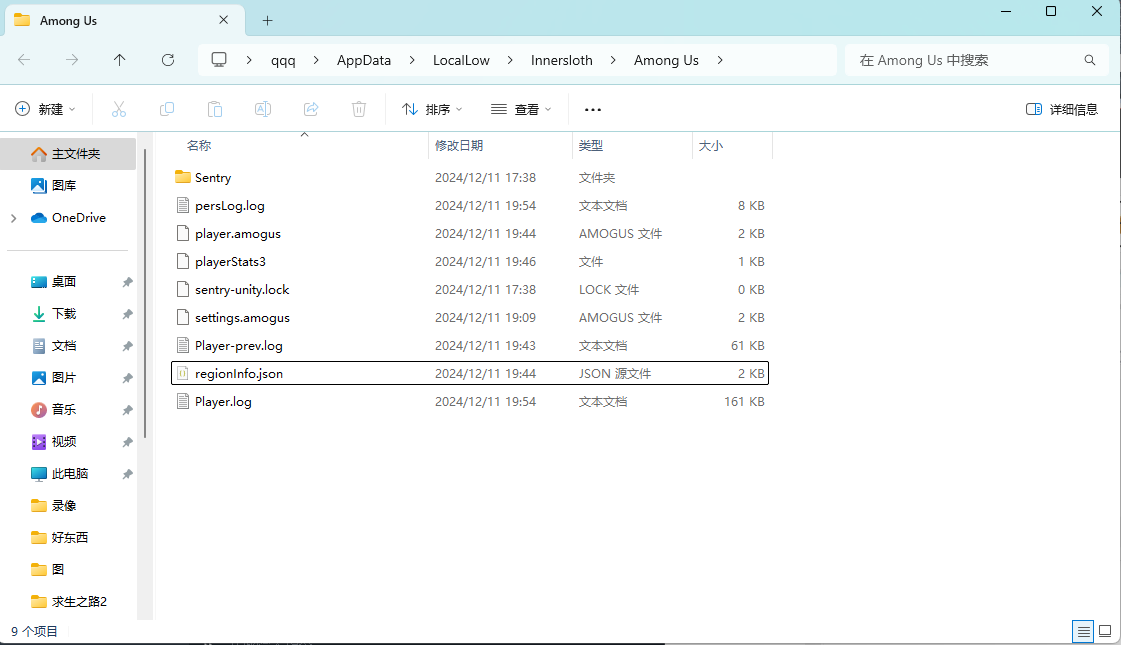Image resolution: width=1121 pixels, height=645 pixels.
Task: Navigate to Innersloth in address bar
Action: point(562,60)
